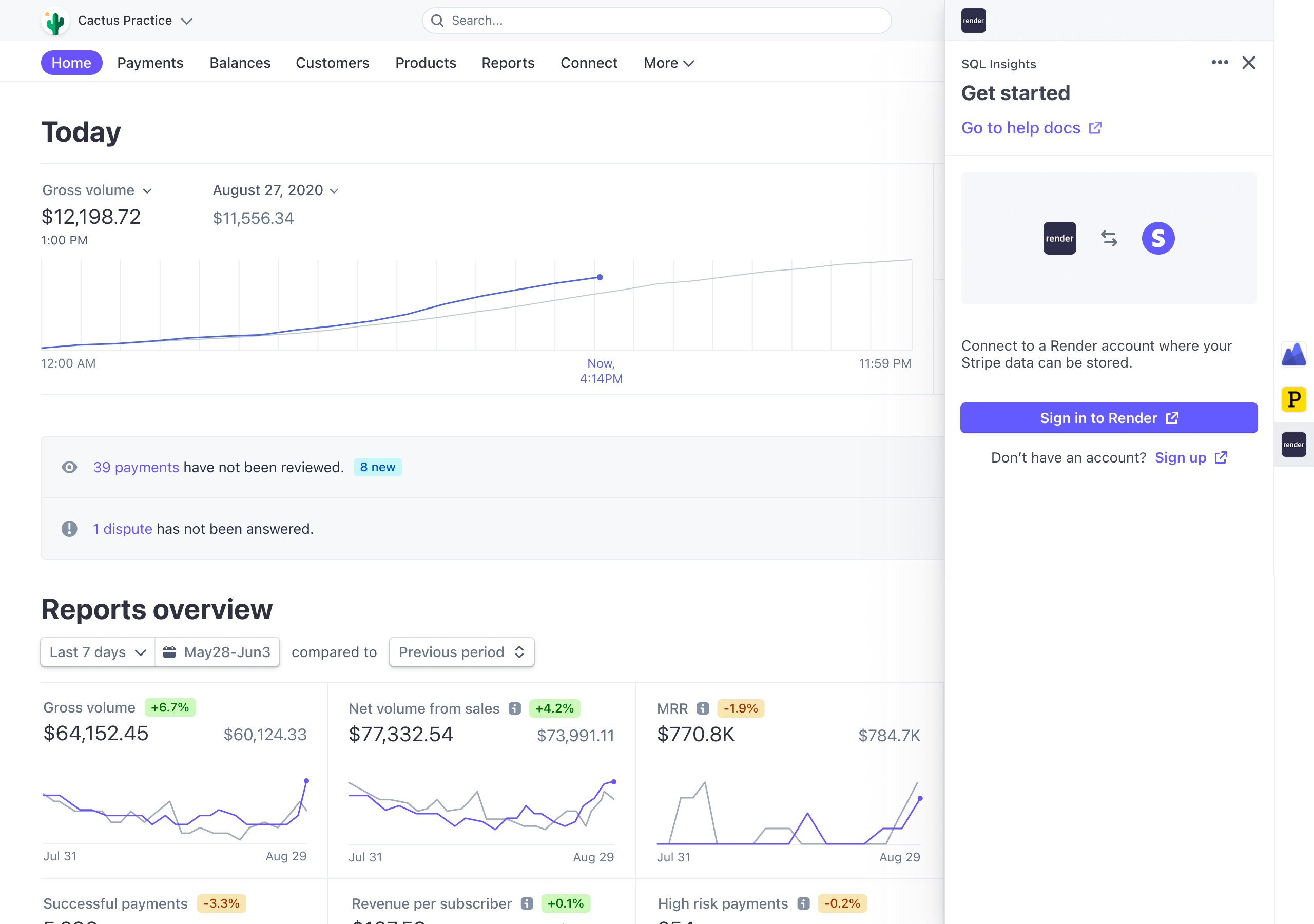Screen dimensions: 1314x924
Task: Open the Reports tab
Action: pos(508,63)
